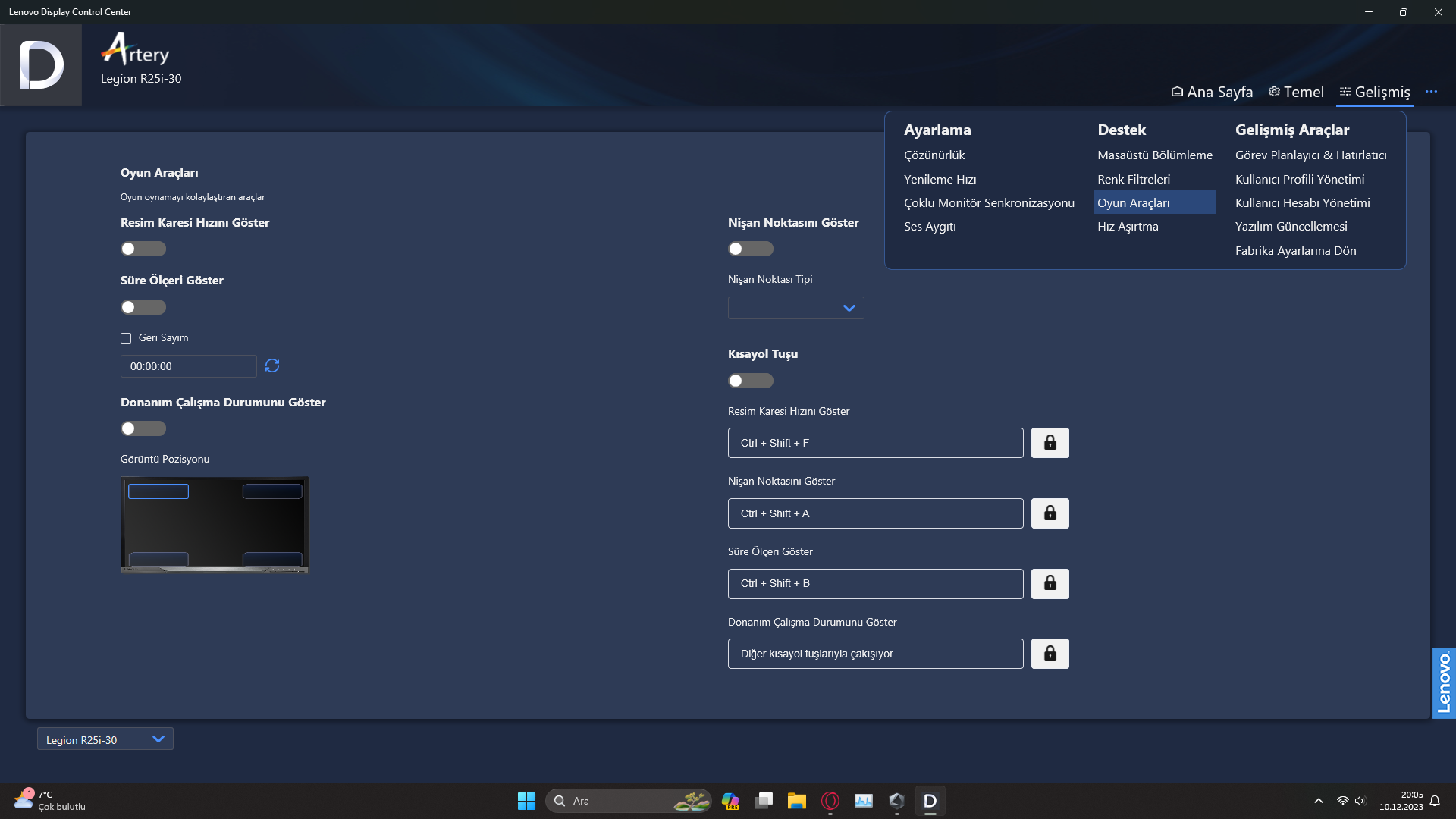Expand the Nişan Noktası Tipi dropdown
The height and width of the screenshot is (819, 1456).
(x=795, y=308)
